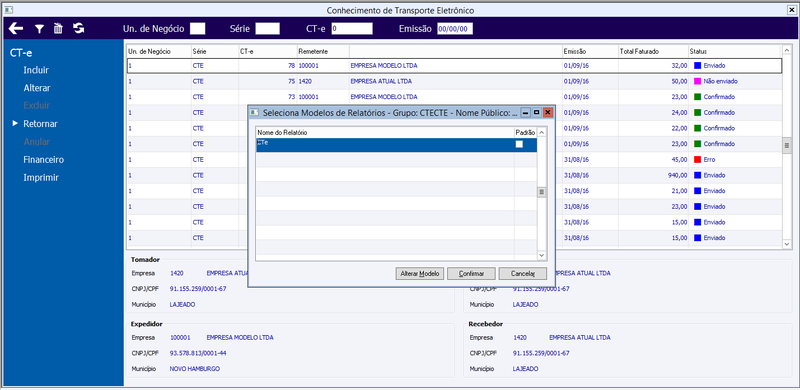Click the red Erro status swatch
This screenshot has width=800, height=390.
point(697,159)
